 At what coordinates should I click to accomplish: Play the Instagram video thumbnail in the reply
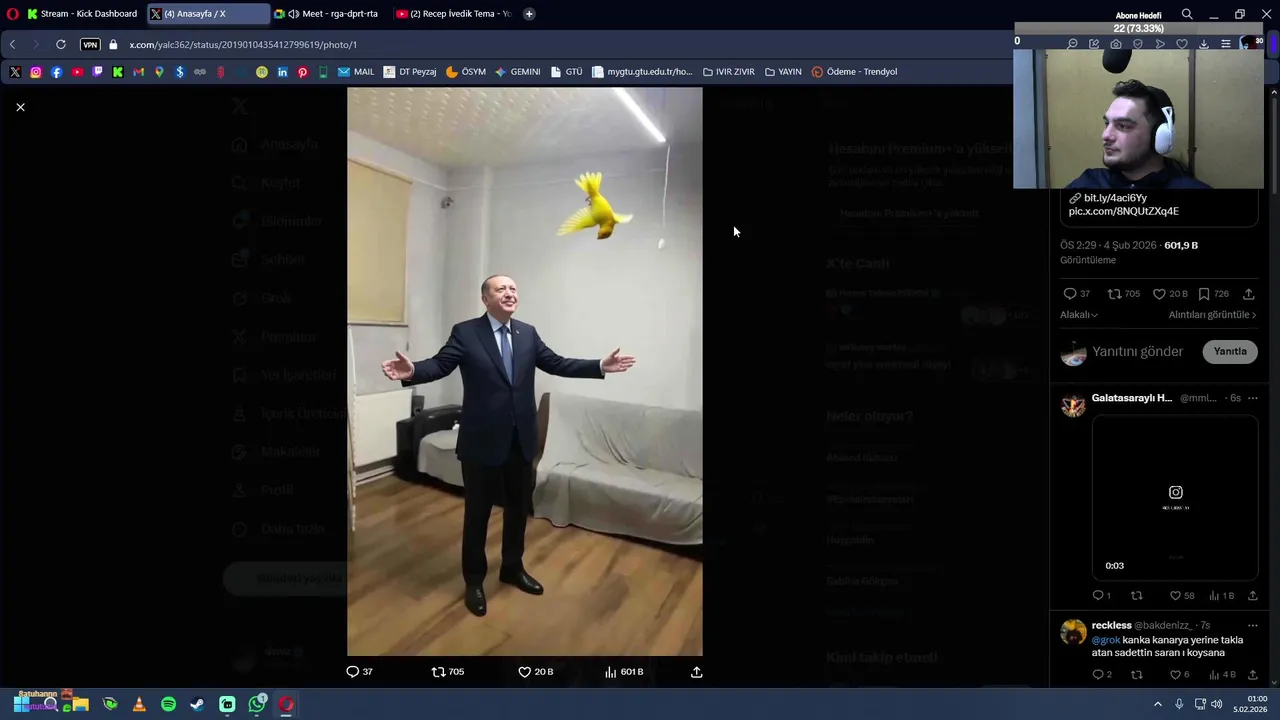(1175, 497)
